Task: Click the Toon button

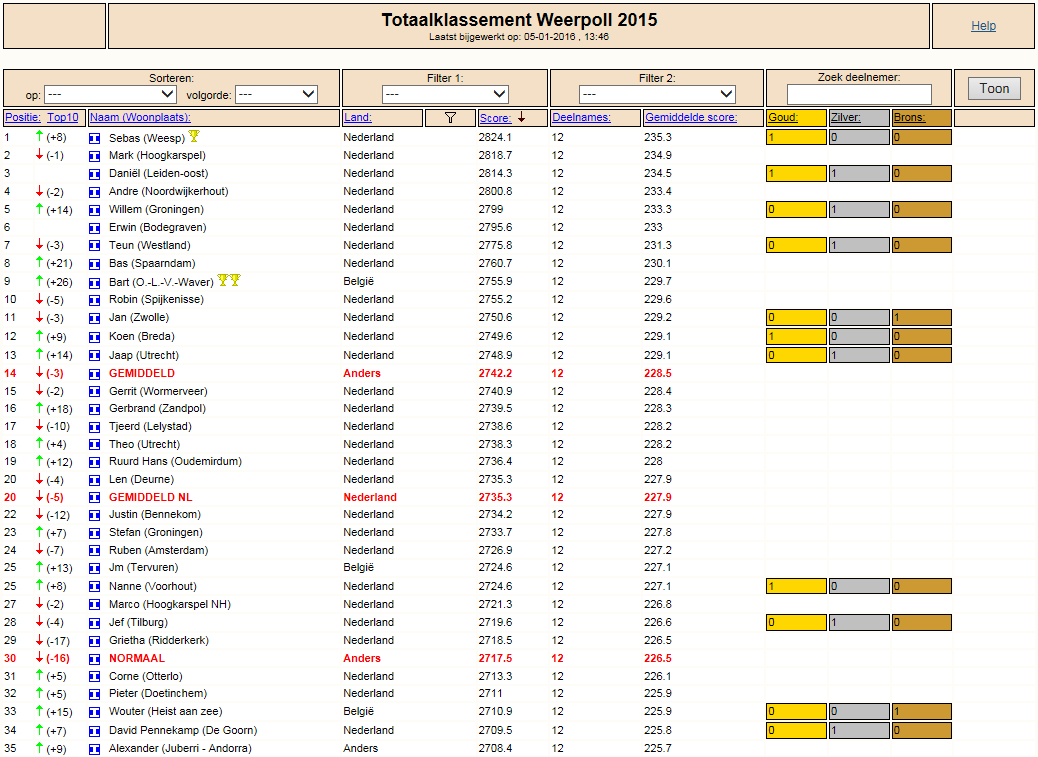Action: pos(994,89)
